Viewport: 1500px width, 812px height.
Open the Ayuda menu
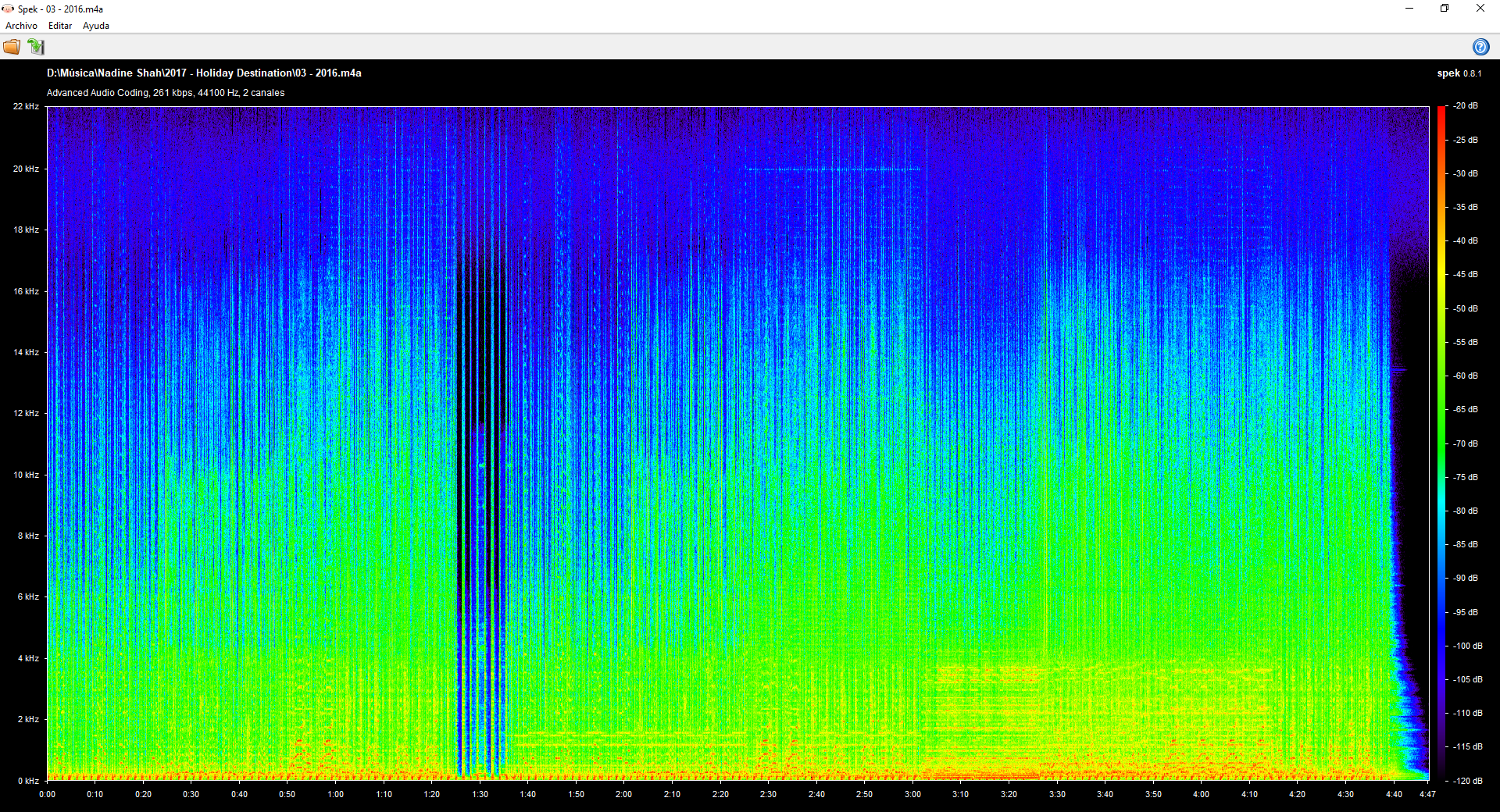[x=96, y=26]
